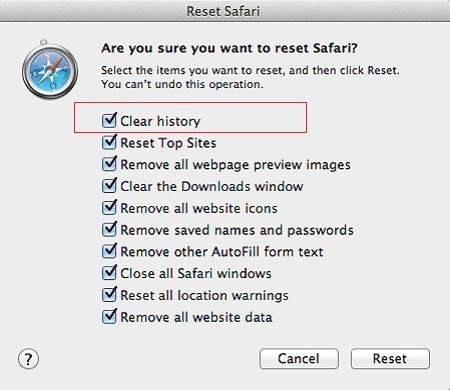Uncheck Close all Safari windows
Screen dimensions: 450x390
click(109, 273)
